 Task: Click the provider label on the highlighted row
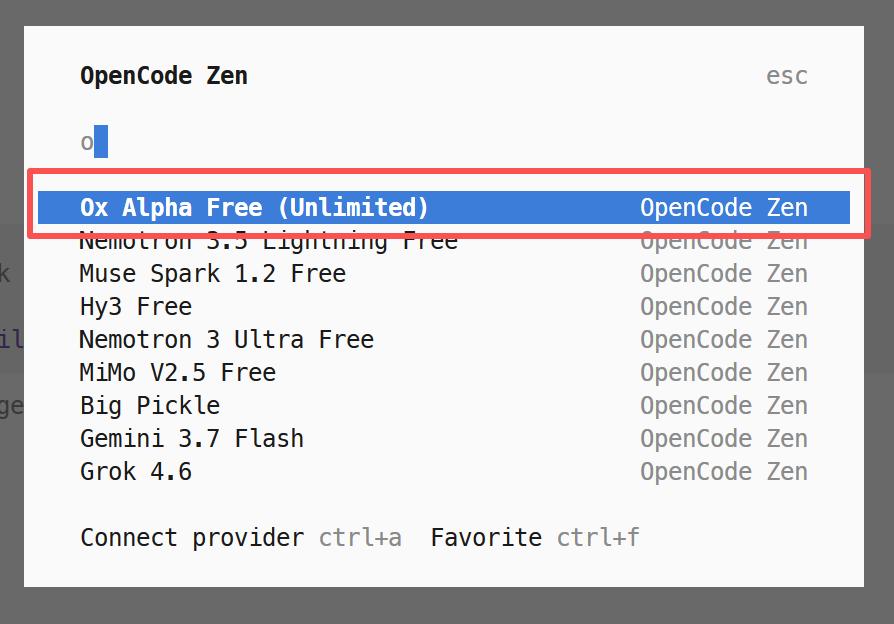724,208
